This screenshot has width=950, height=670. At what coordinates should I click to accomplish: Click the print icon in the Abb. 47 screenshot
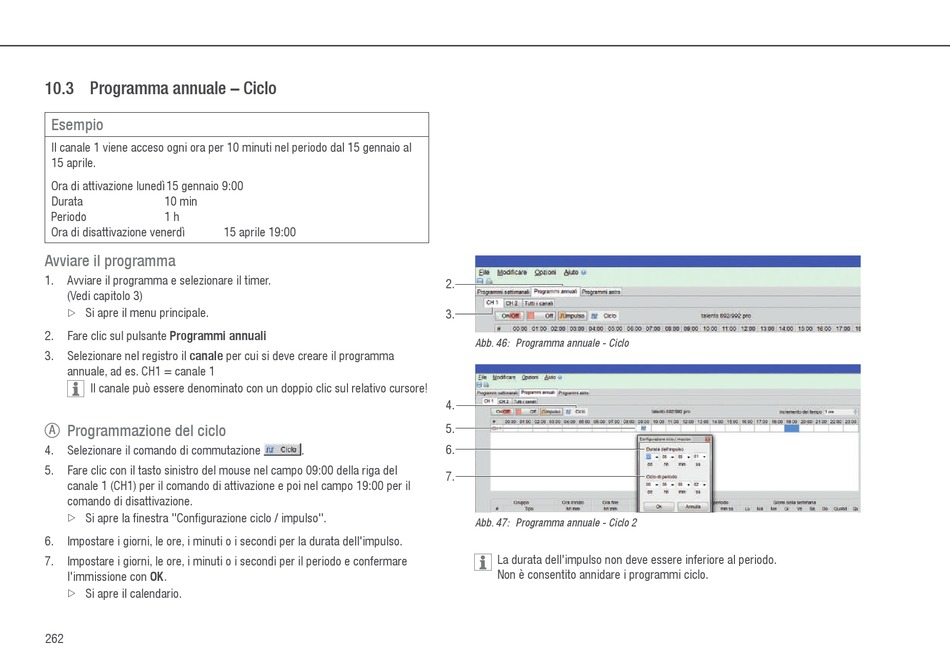click(x=485, y=385)
